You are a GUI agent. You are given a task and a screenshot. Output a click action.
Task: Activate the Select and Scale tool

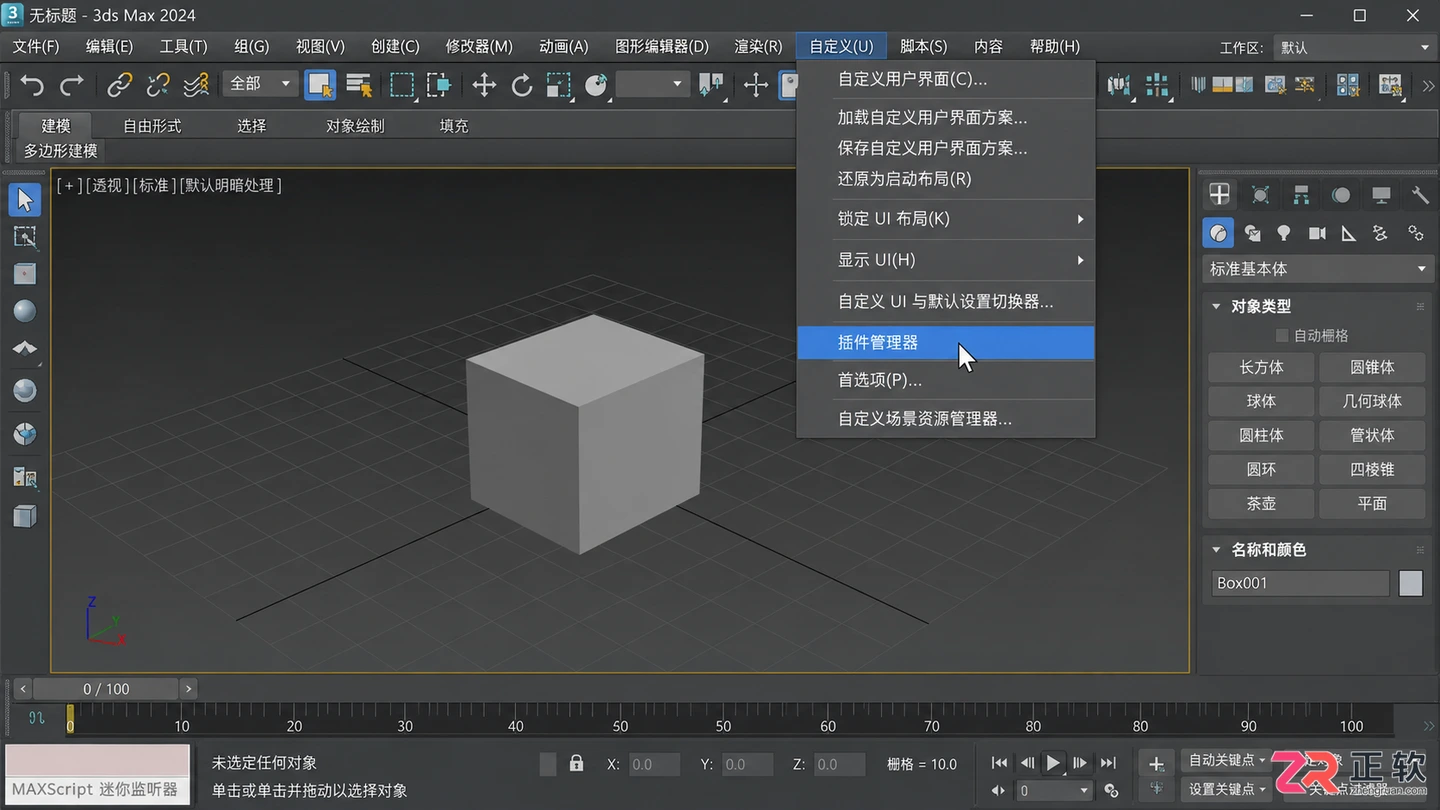point(558,85)
